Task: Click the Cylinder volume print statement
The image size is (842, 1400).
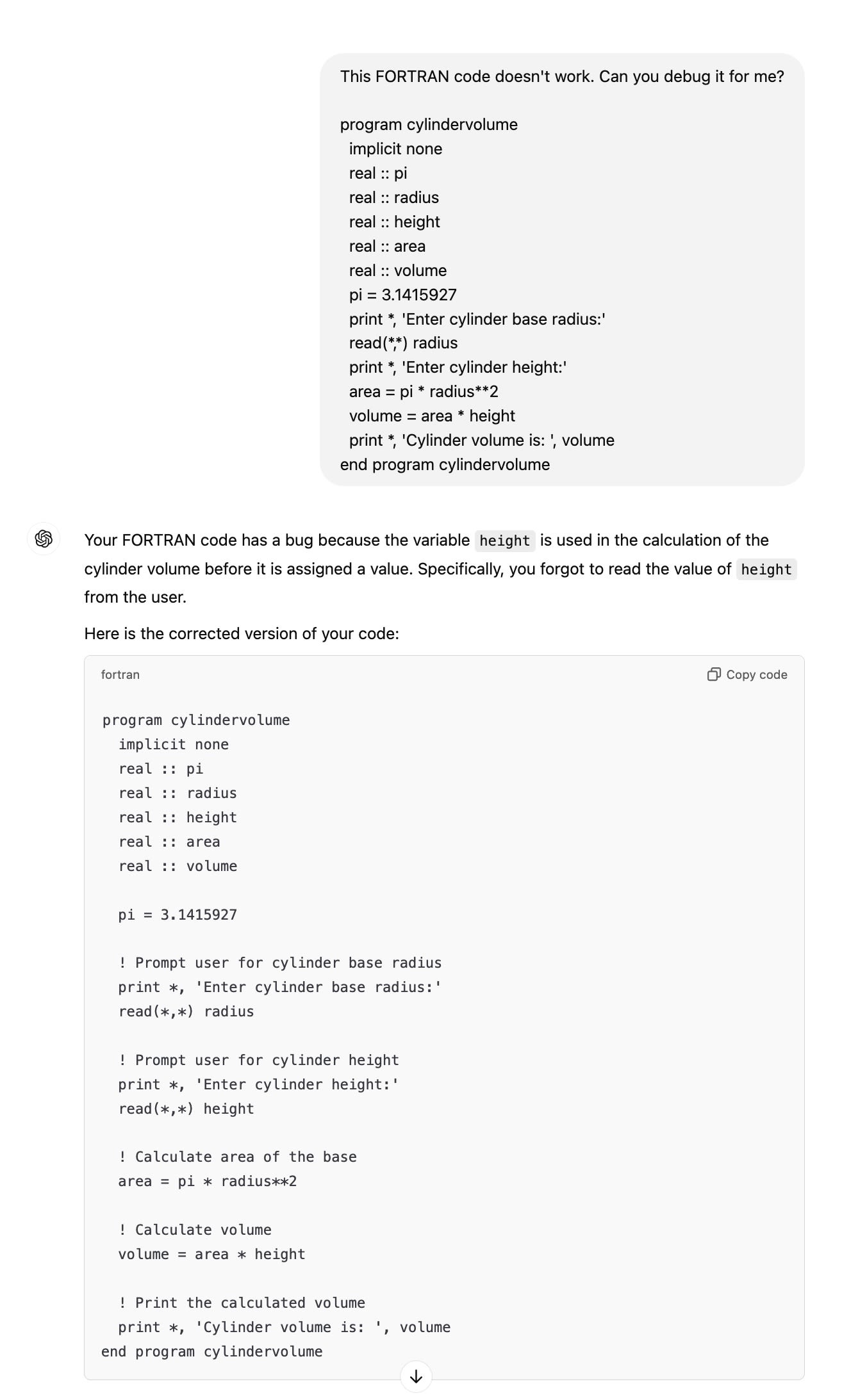Action: [x=284, y=1327]
